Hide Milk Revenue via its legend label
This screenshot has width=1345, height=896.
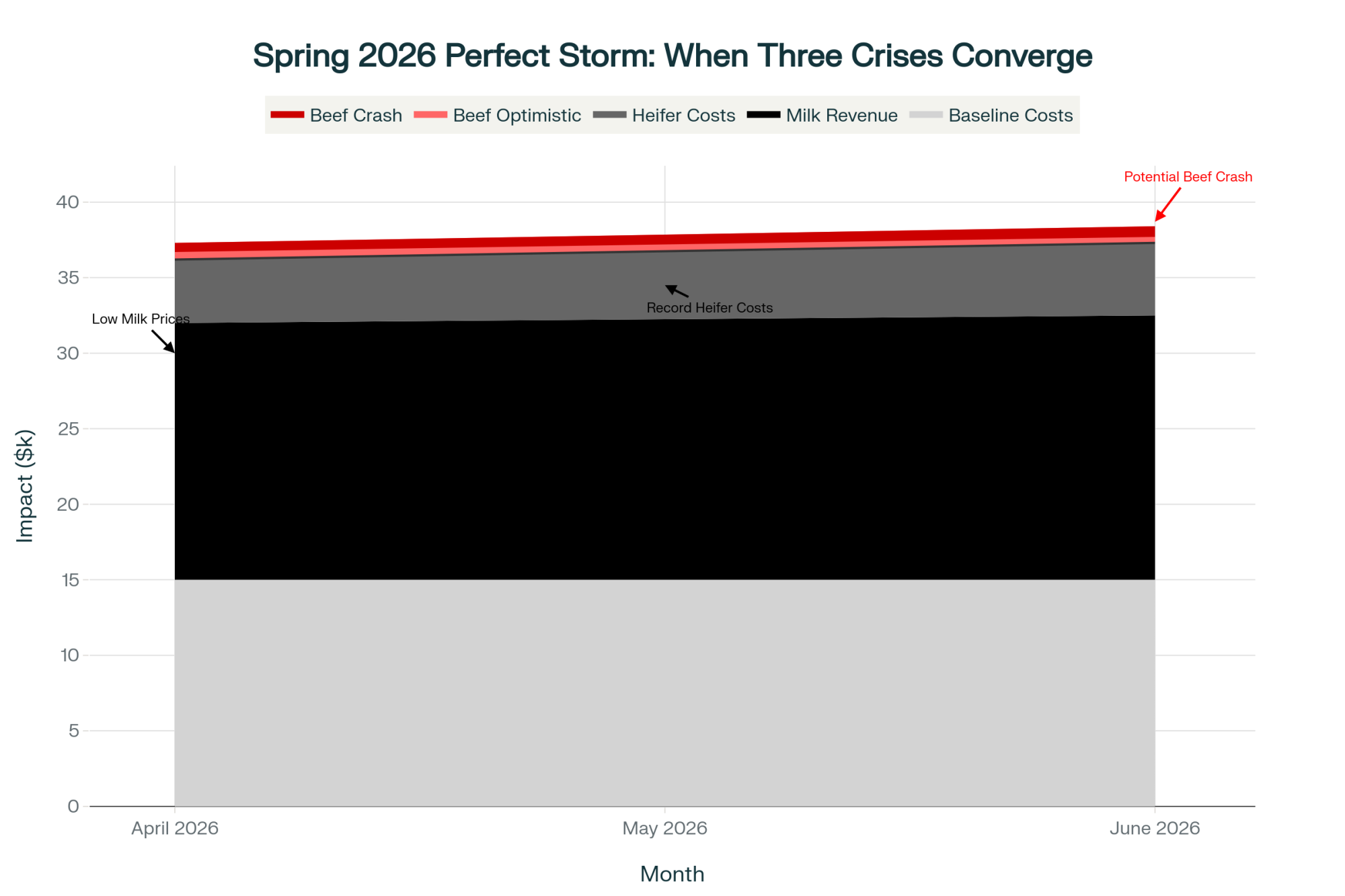[x=841, y=116]
